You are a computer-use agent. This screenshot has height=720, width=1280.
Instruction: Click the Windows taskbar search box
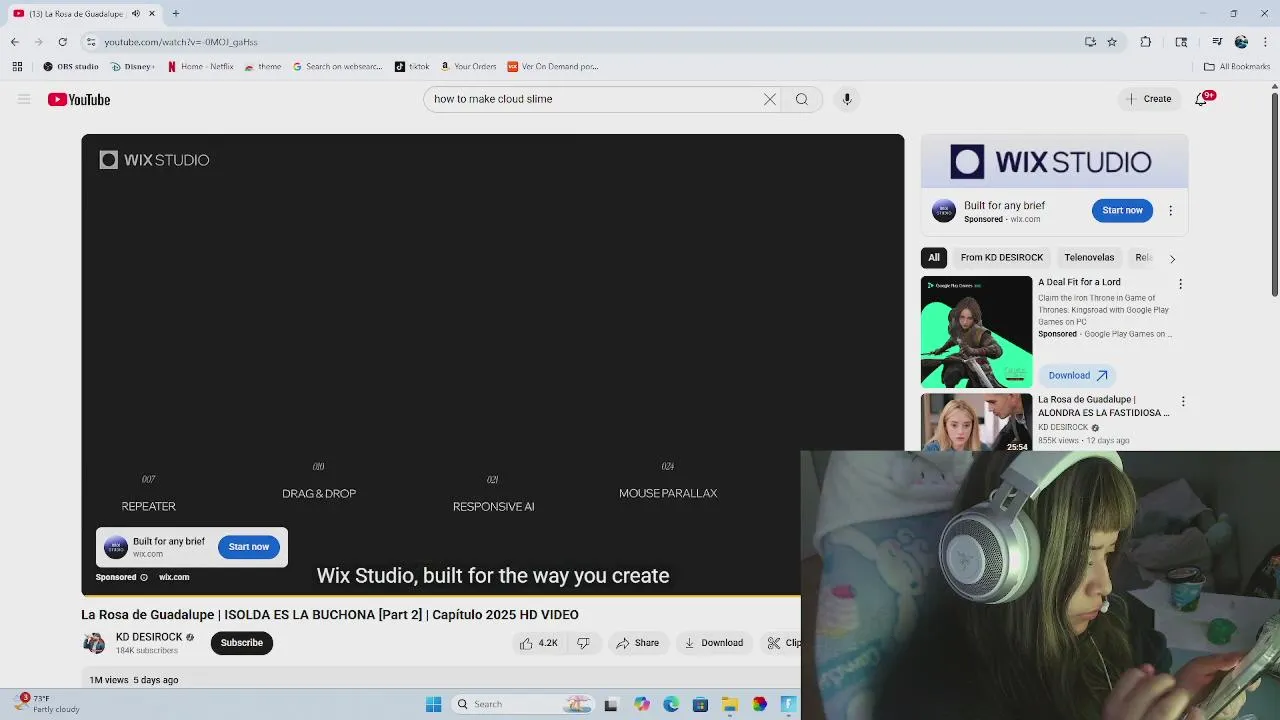(523, 704)
